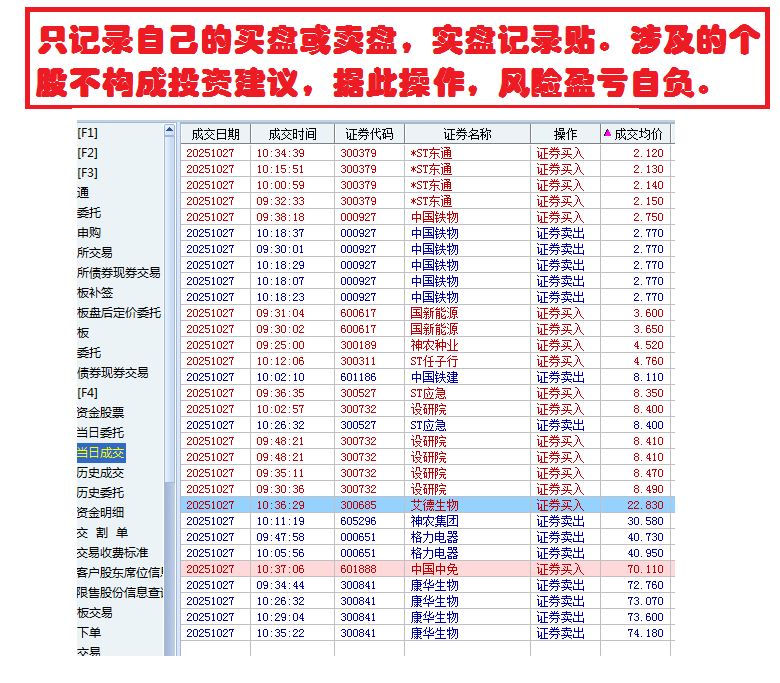Select the [F2] sidebar entry
The width and height of the screenshot is (780, 683).
[88, 153]
